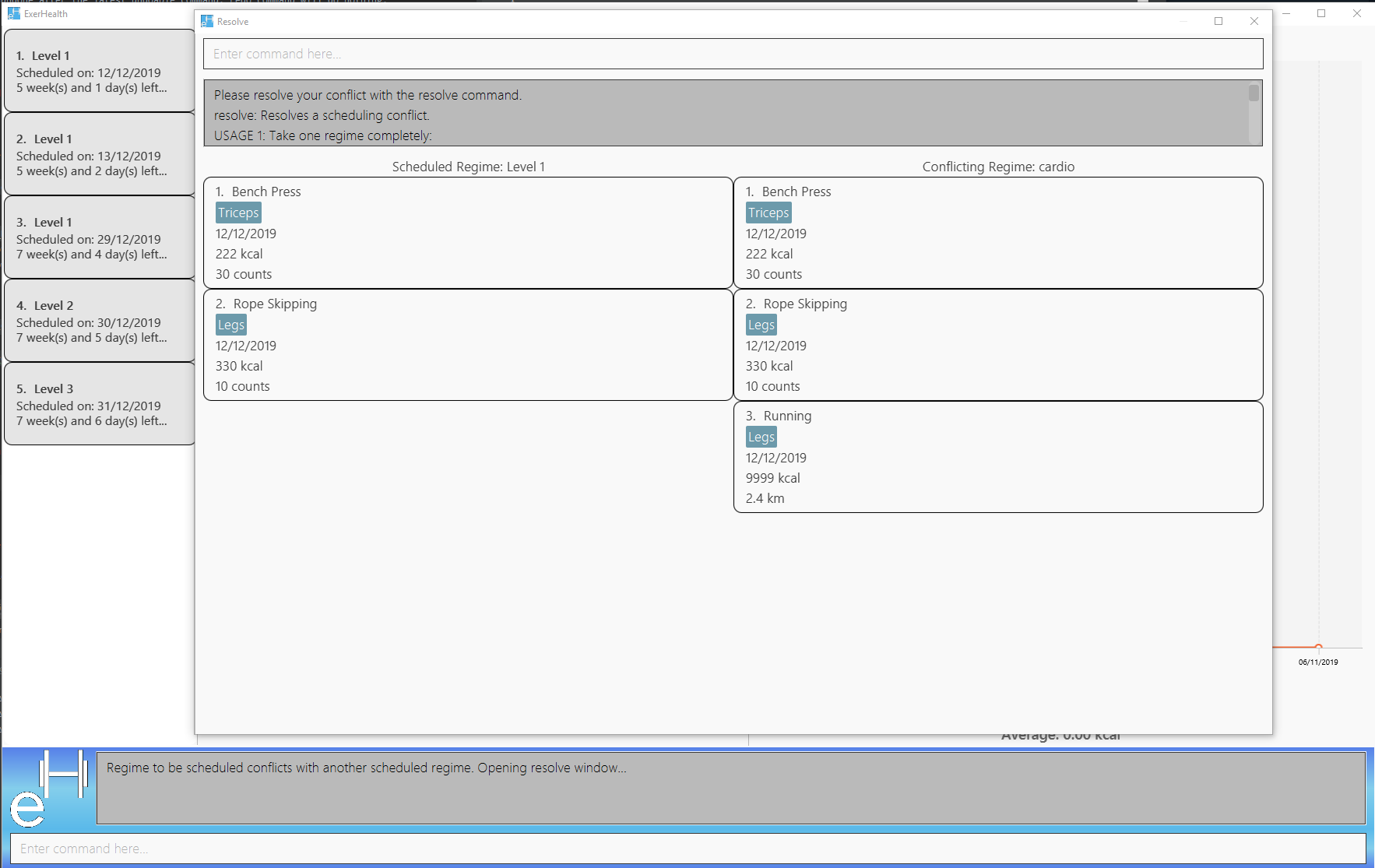Image resolution: width=1375 pixels, height=868 pixels.
Task: Click '30 counts' on scheduled Bench Press
Action: pyautogui.click(x=244, y=274)
